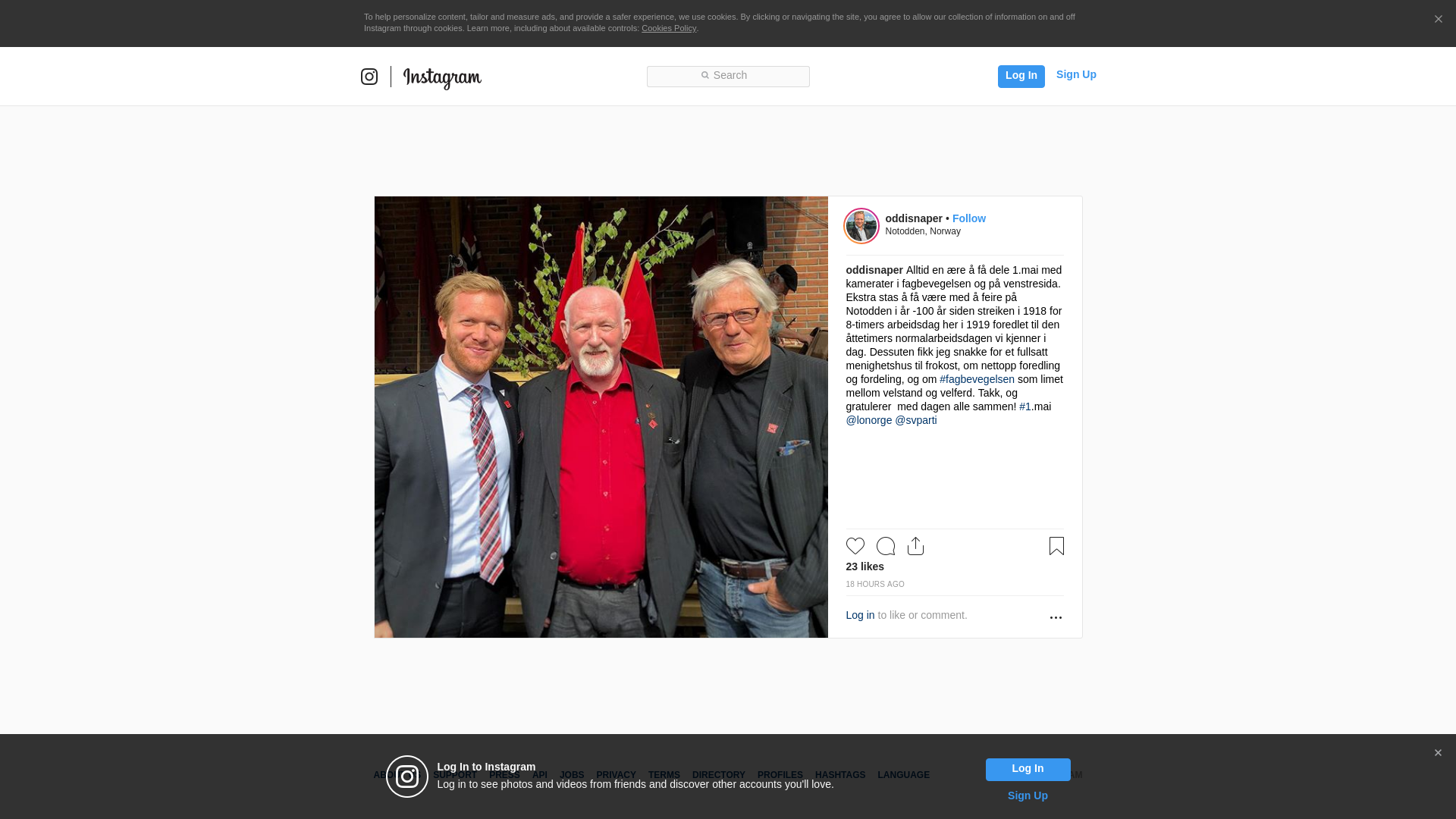This screenshot has width=1456, height=819.
Task: Save post with bookmark icon
Action: pos(1056,546)
